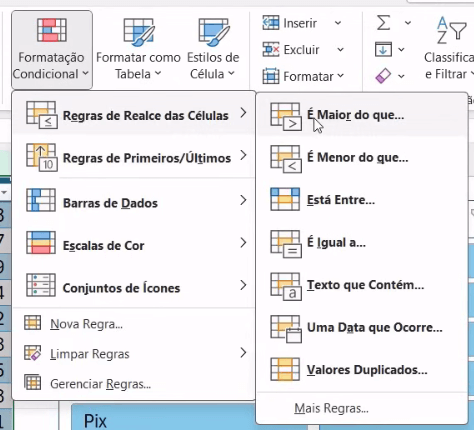The image size is (474, 430).
Task: Choose Uma Data que Ocorre... rule
Action: coord(362,327)
